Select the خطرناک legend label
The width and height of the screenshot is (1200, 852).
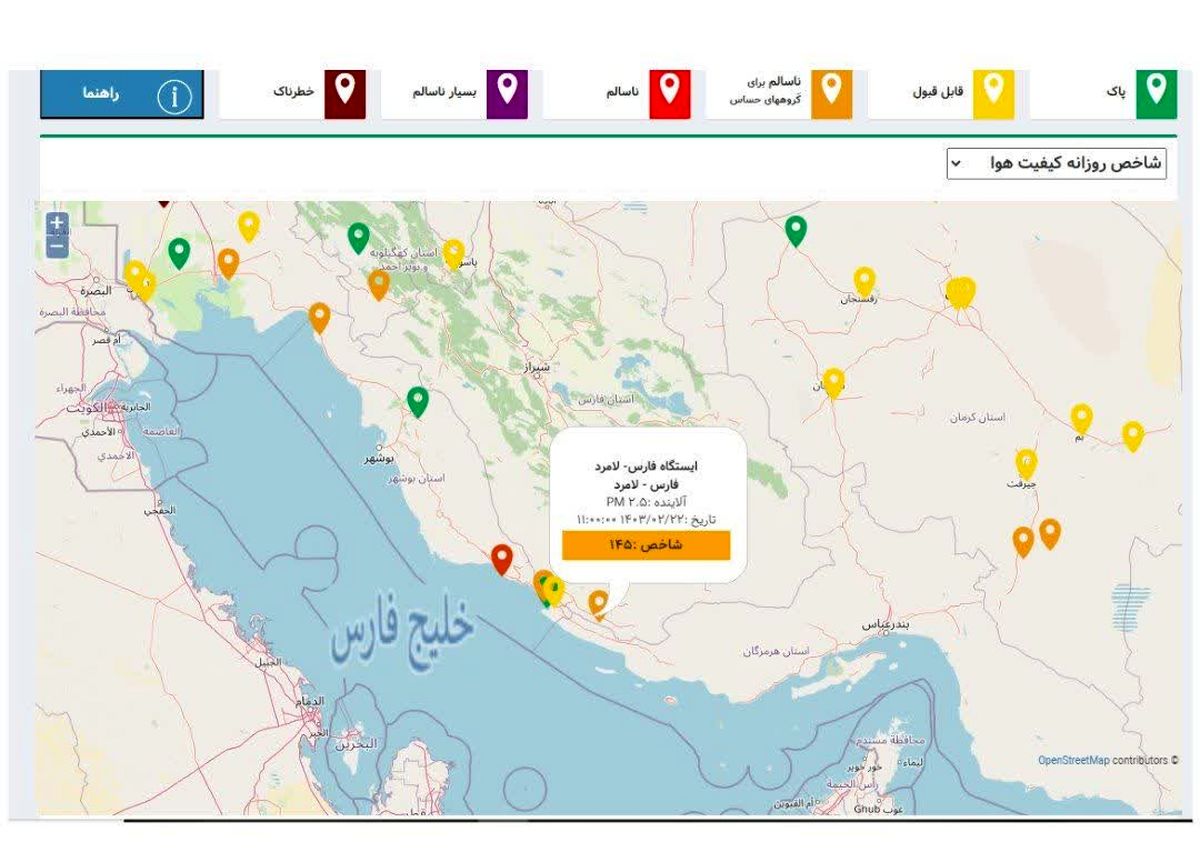coord(294,91)
